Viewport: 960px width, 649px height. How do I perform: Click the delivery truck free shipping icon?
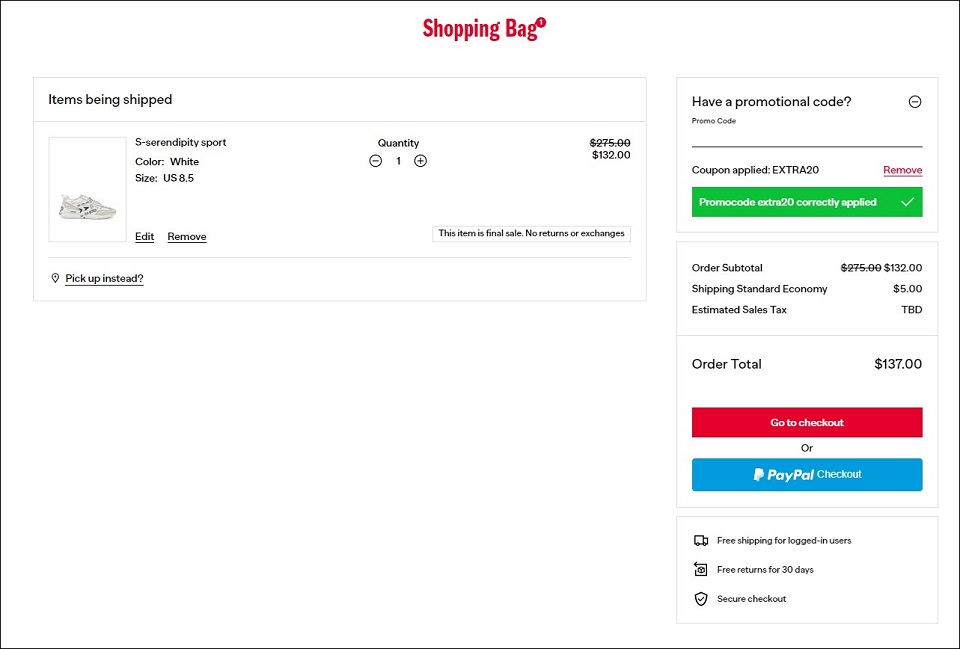[x=701, y=541]
